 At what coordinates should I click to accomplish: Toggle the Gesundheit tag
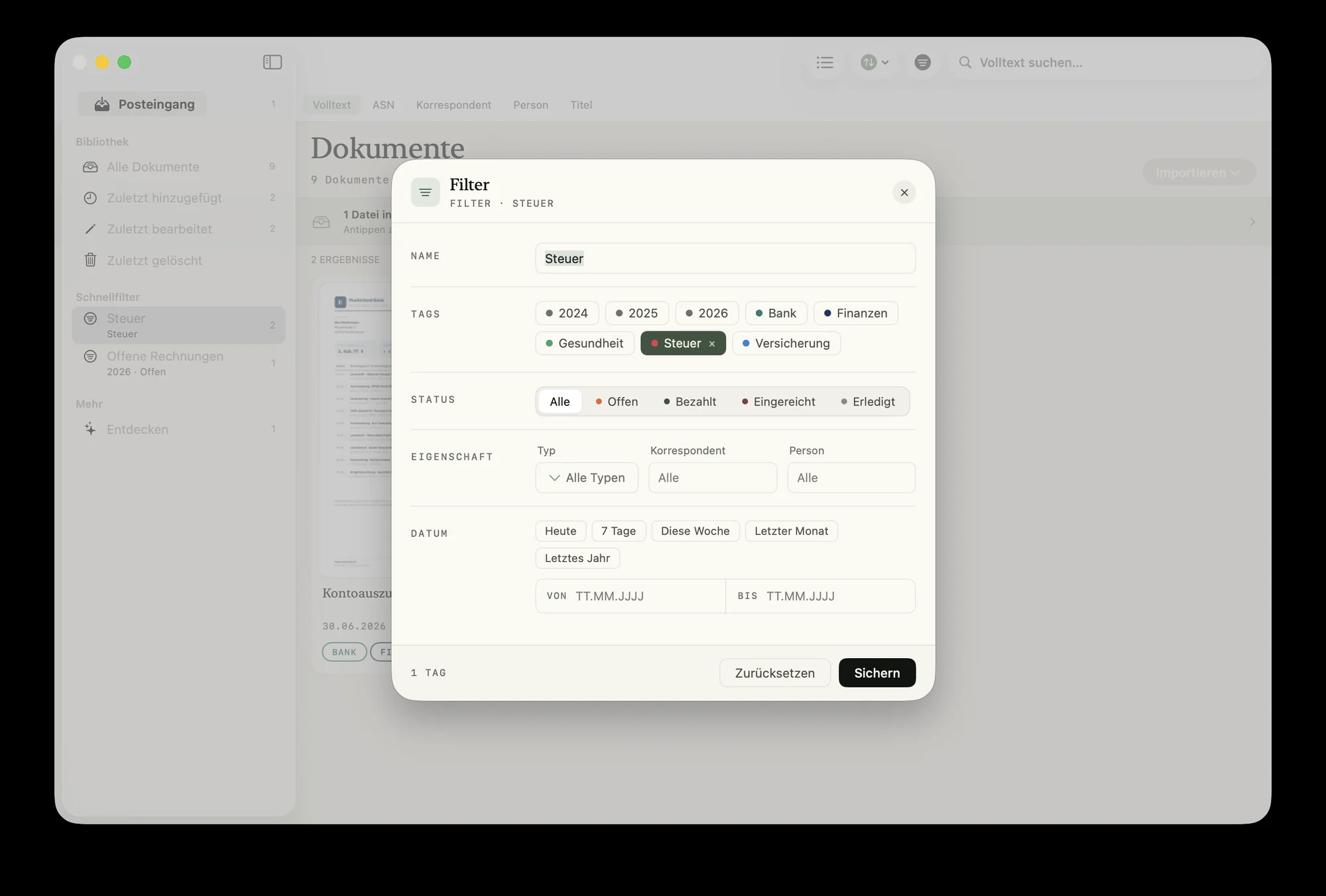click(x=585, y=343)
